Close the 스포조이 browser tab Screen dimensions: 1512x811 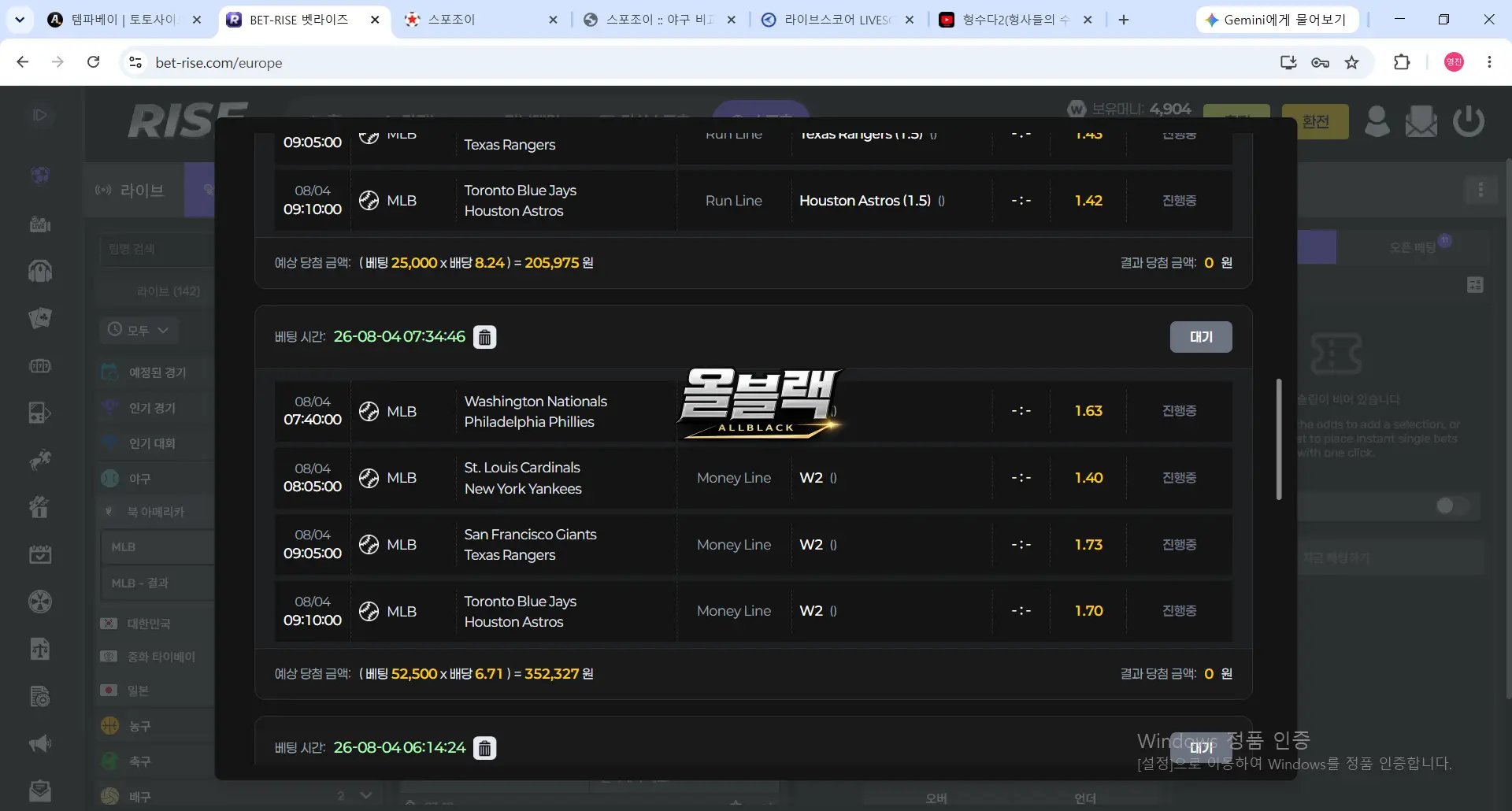pos(554,20)
